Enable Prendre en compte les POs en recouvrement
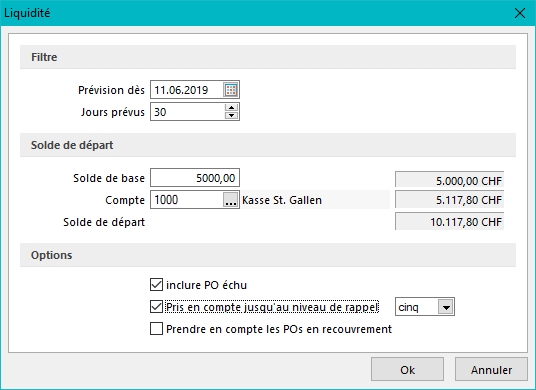 156,328
